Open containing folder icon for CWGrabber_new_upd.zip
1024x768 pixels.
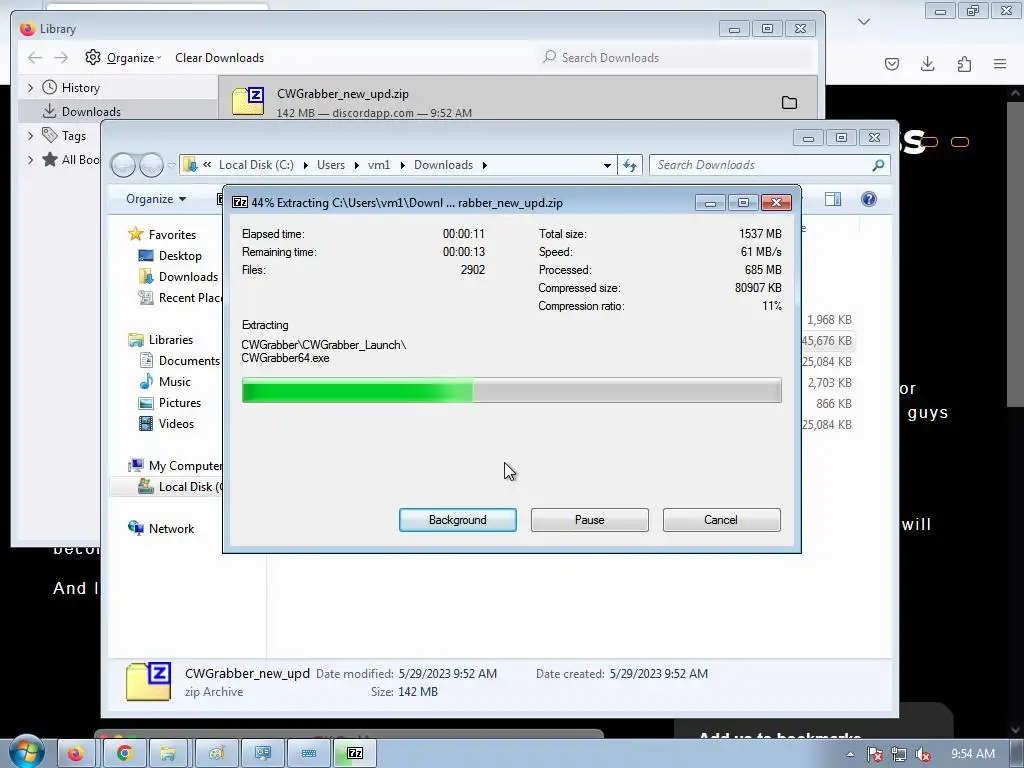(789, 103)
